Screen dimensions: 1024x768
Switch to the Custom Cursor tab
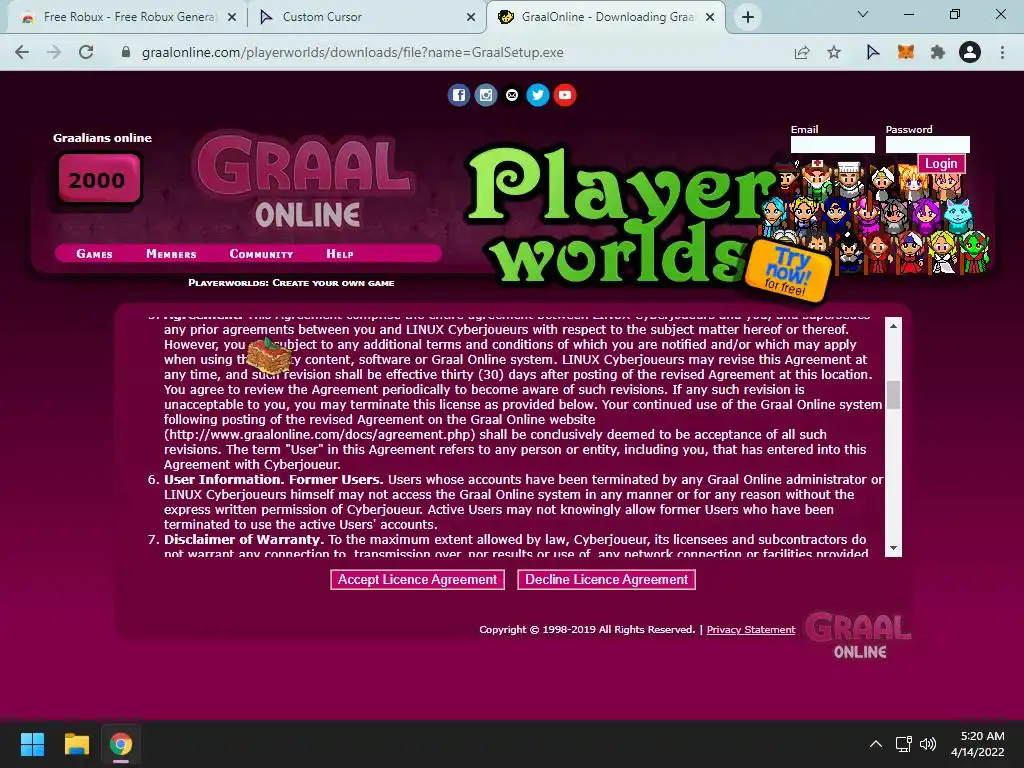tap(366, 17)
